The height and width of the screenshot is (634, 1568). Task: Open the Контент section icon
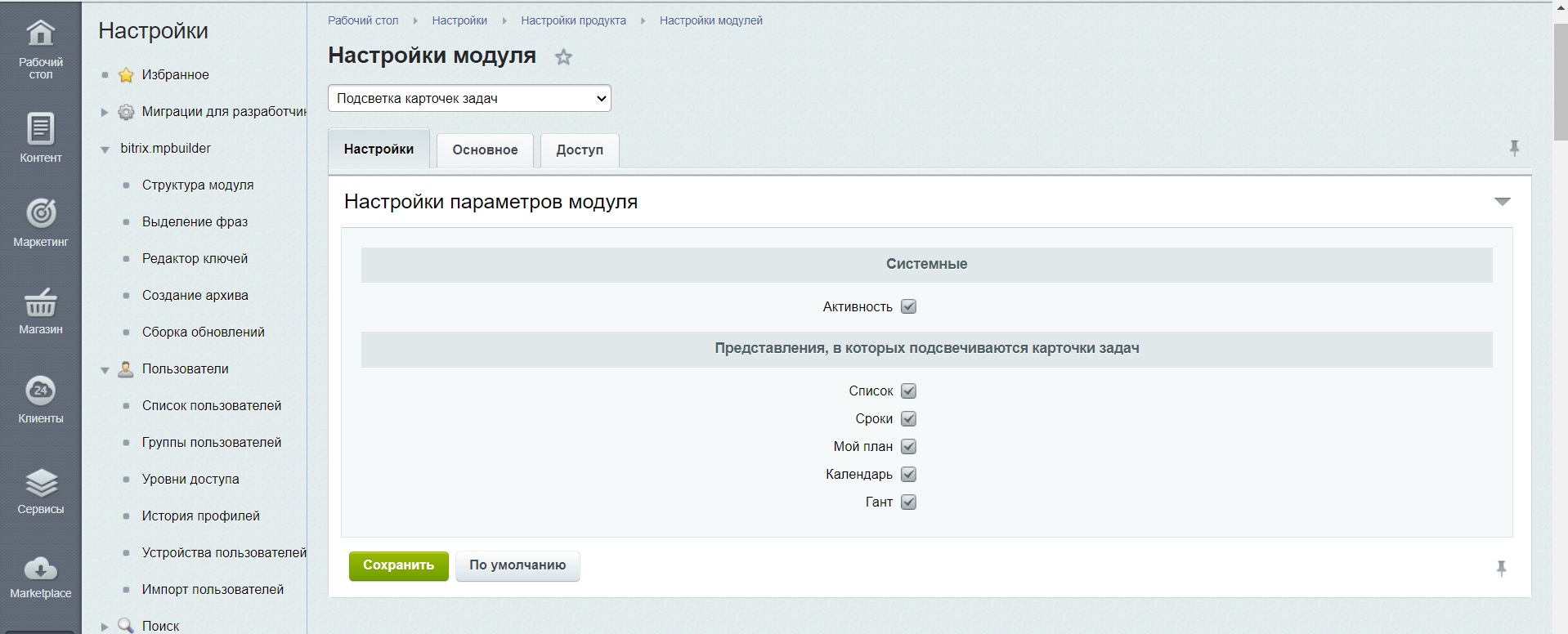[40, 129]
